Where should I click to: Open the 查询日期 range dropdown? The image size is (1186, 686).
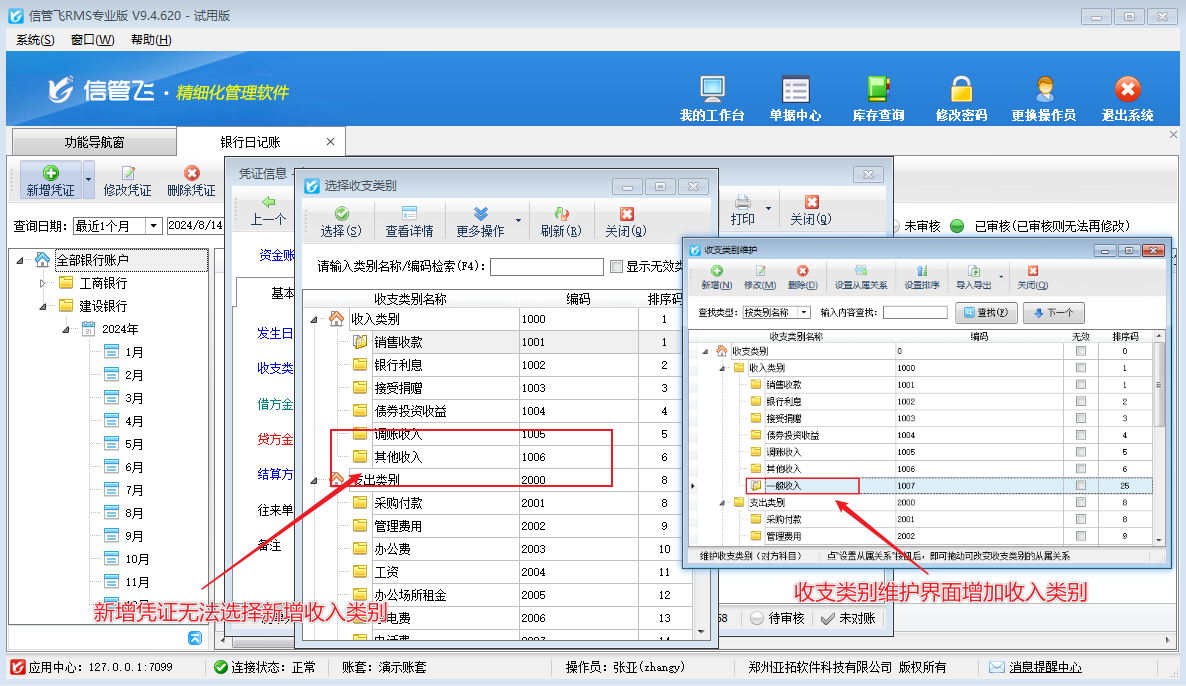[154, 225]
